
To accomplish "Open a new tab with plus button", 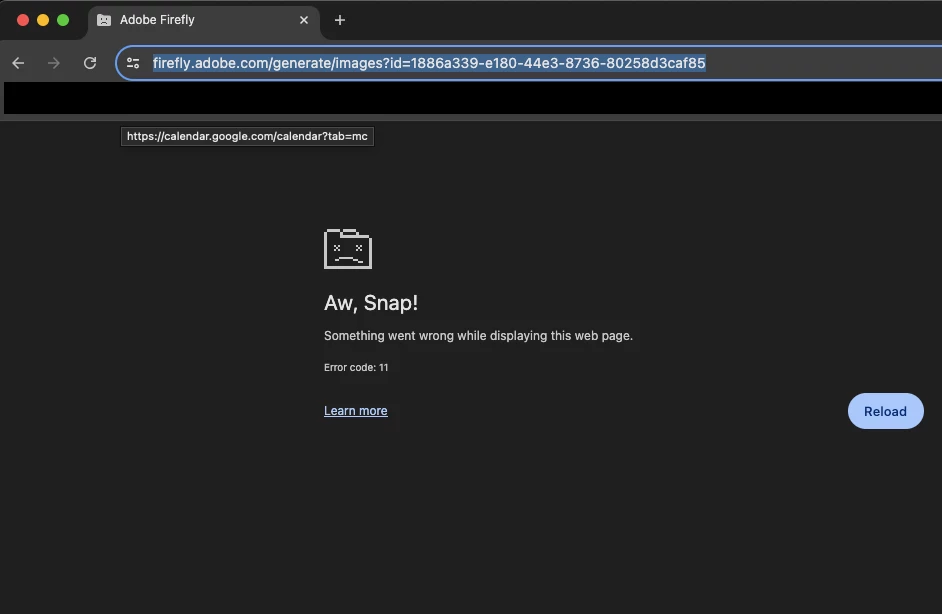I will point(339,20).
